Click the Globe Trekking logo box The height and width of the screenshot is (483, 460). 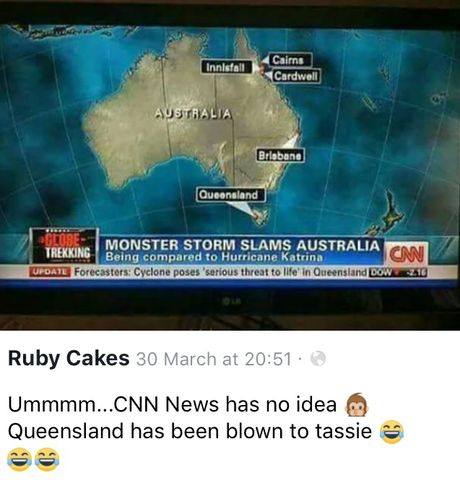coord(65,247)
